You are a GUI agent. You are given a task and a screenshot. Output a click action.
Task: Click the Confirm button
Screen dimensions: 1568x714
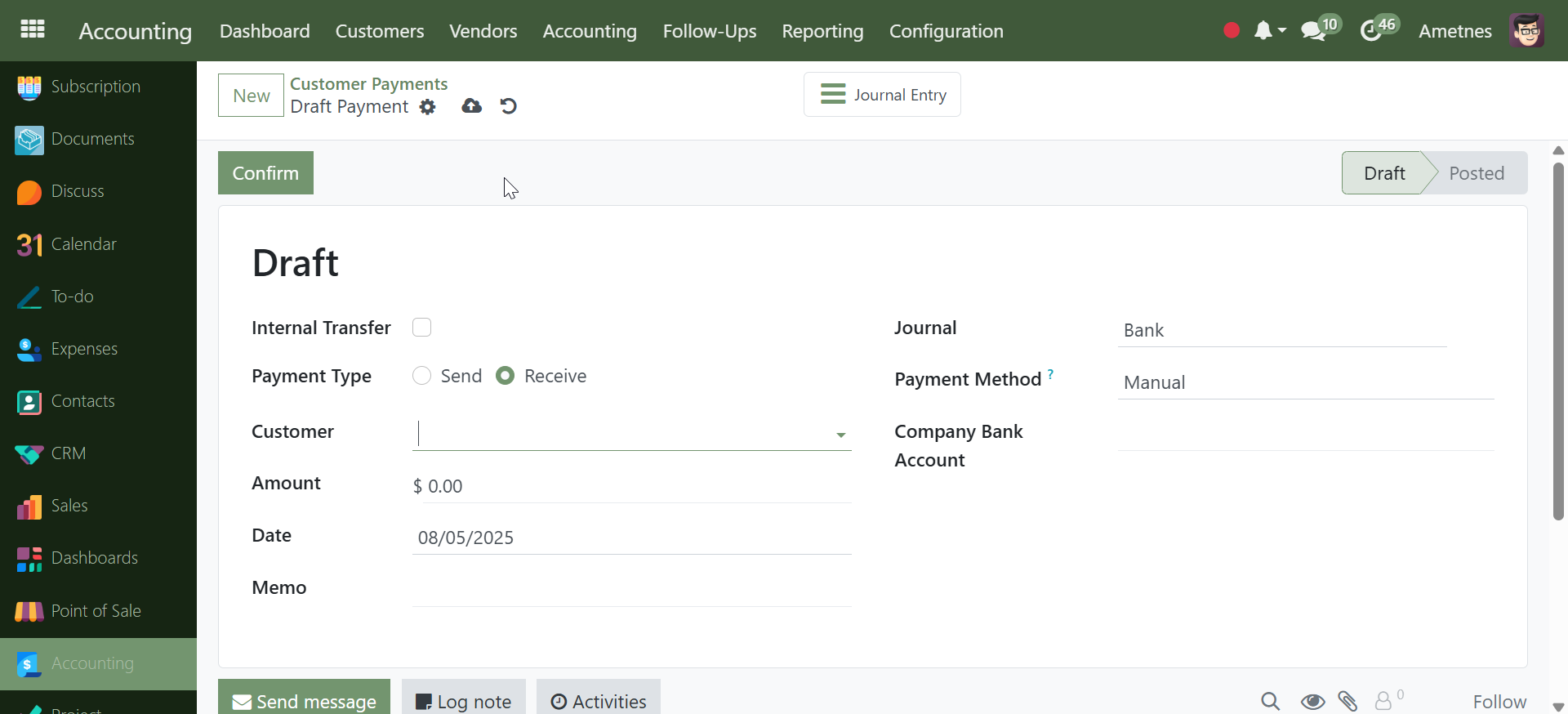265,173
